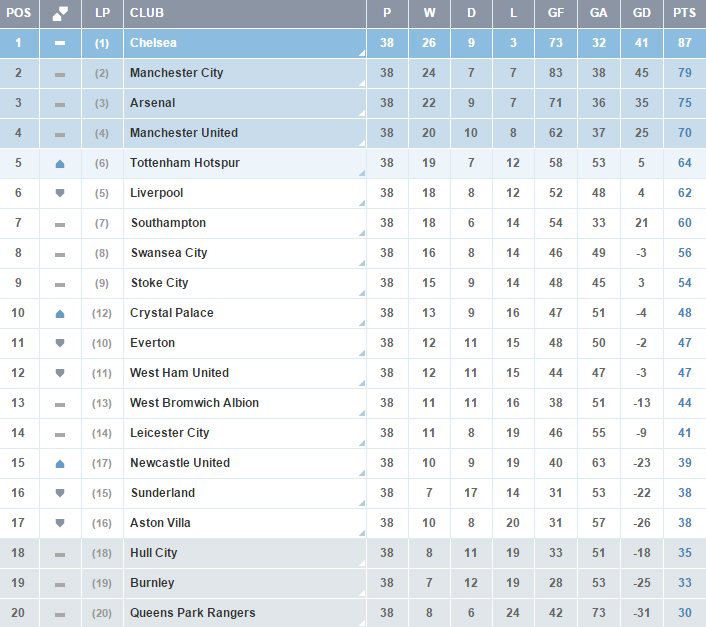Click the LP column header
This screenshot has width=706, height=627.
pos(102,13)
